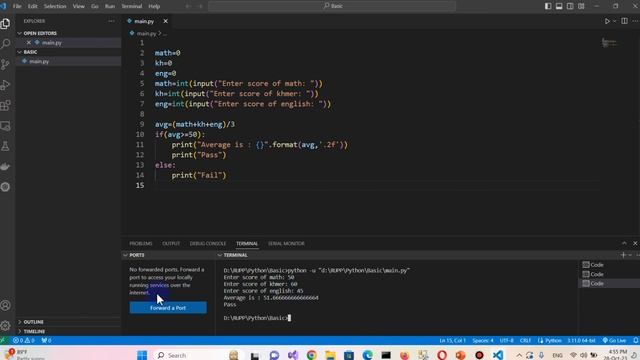Collapse the Terminal panel section

point(220,255)
